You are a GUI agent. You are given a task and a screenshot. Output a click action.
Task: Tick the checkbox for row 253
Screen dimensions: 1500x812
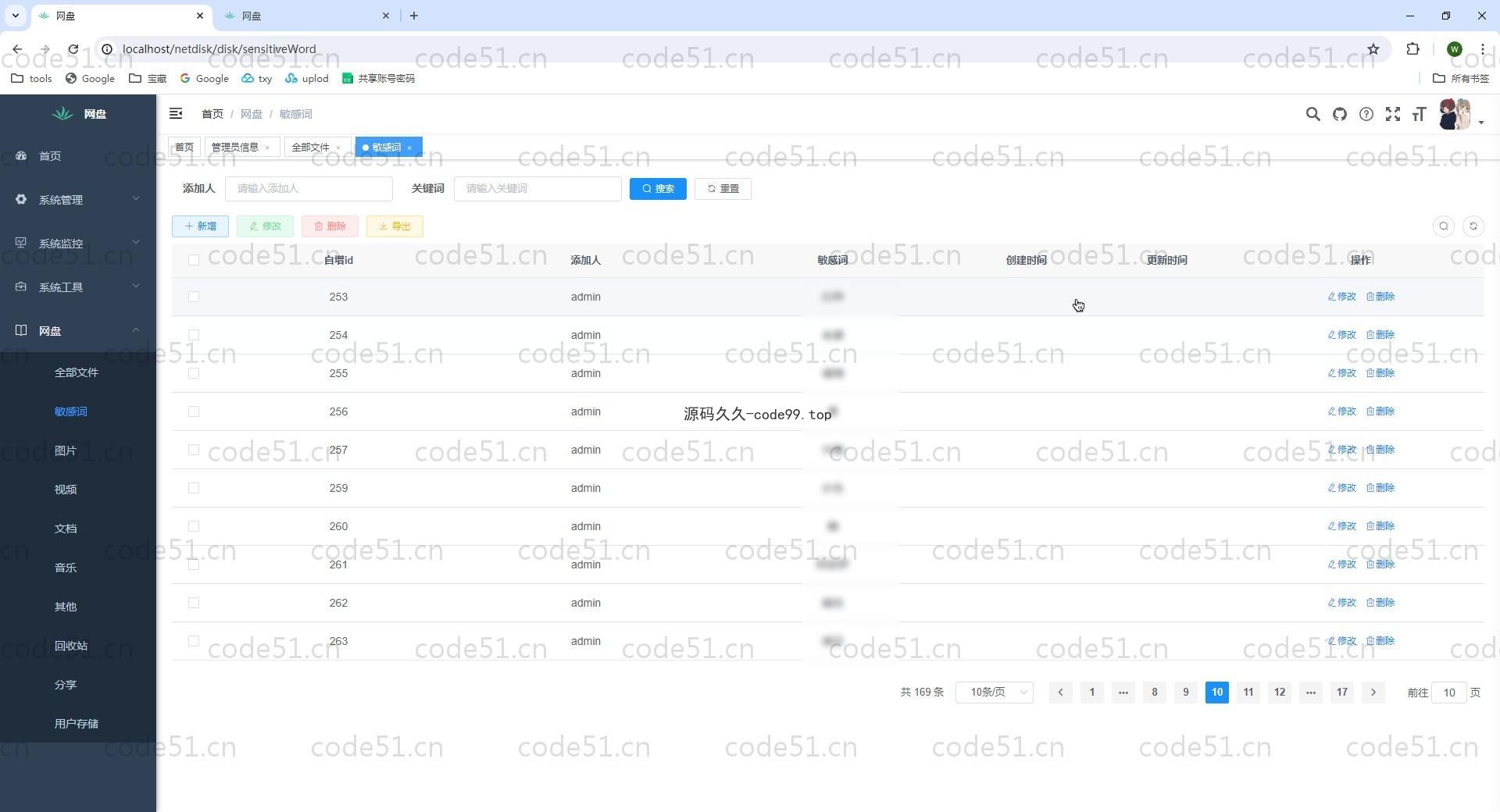[194, 297]
